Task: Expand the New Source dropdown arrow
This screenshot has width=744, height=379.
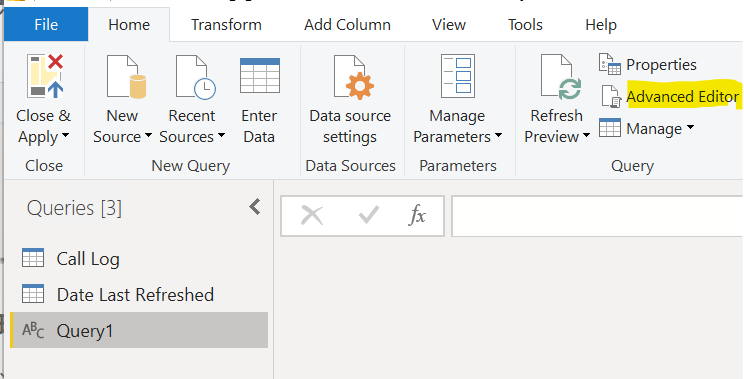Action: (148, 136)
